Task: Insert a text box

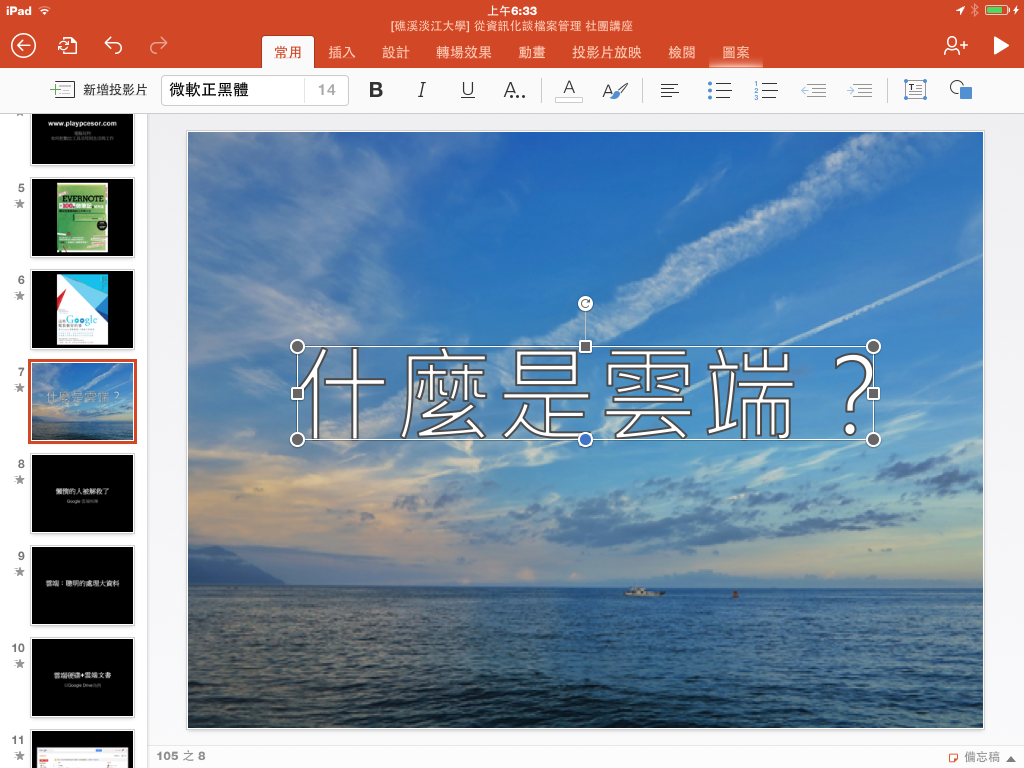Action: point(915,90)
